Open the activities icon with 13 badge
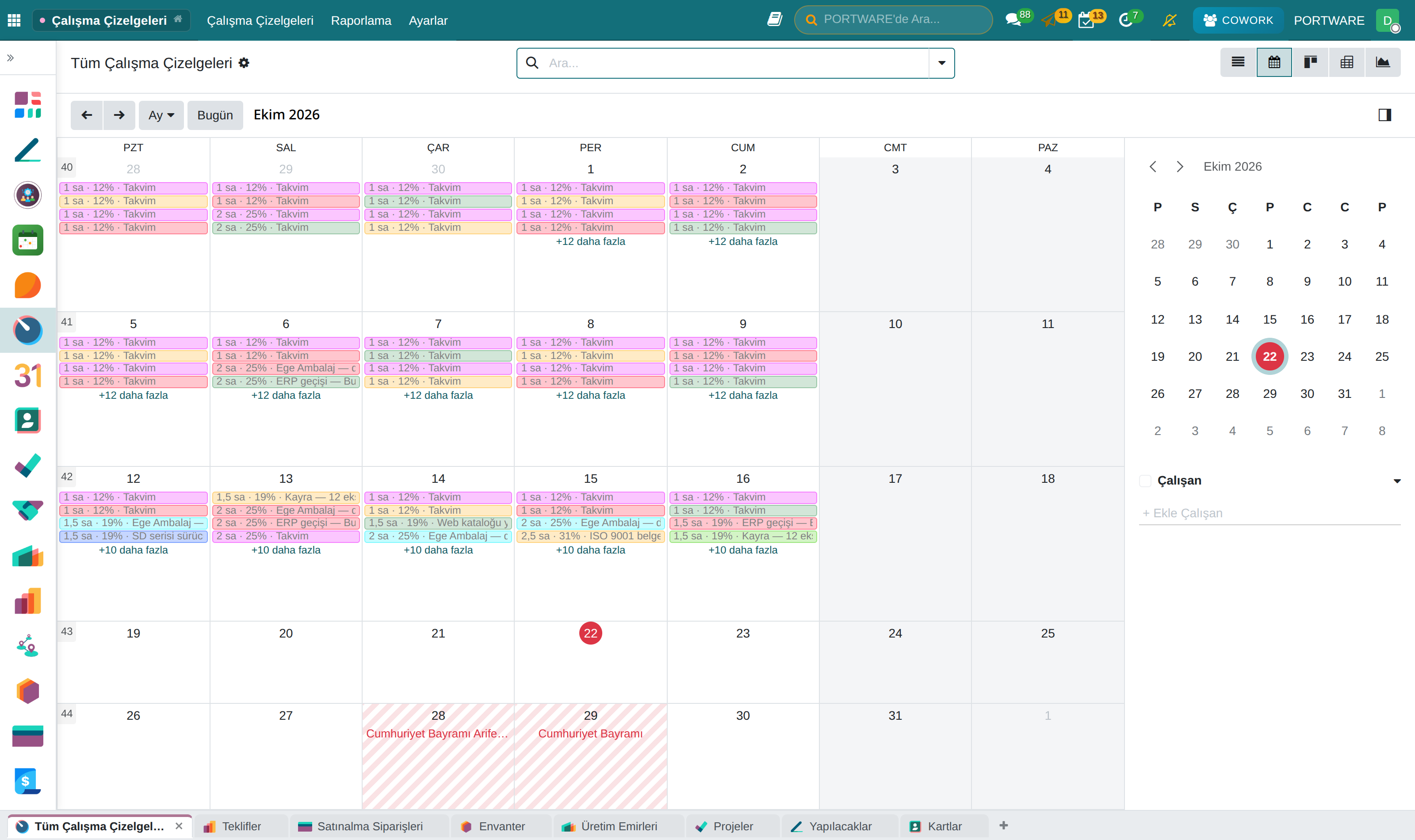The image size is (1415, 840). (1086, 20)
